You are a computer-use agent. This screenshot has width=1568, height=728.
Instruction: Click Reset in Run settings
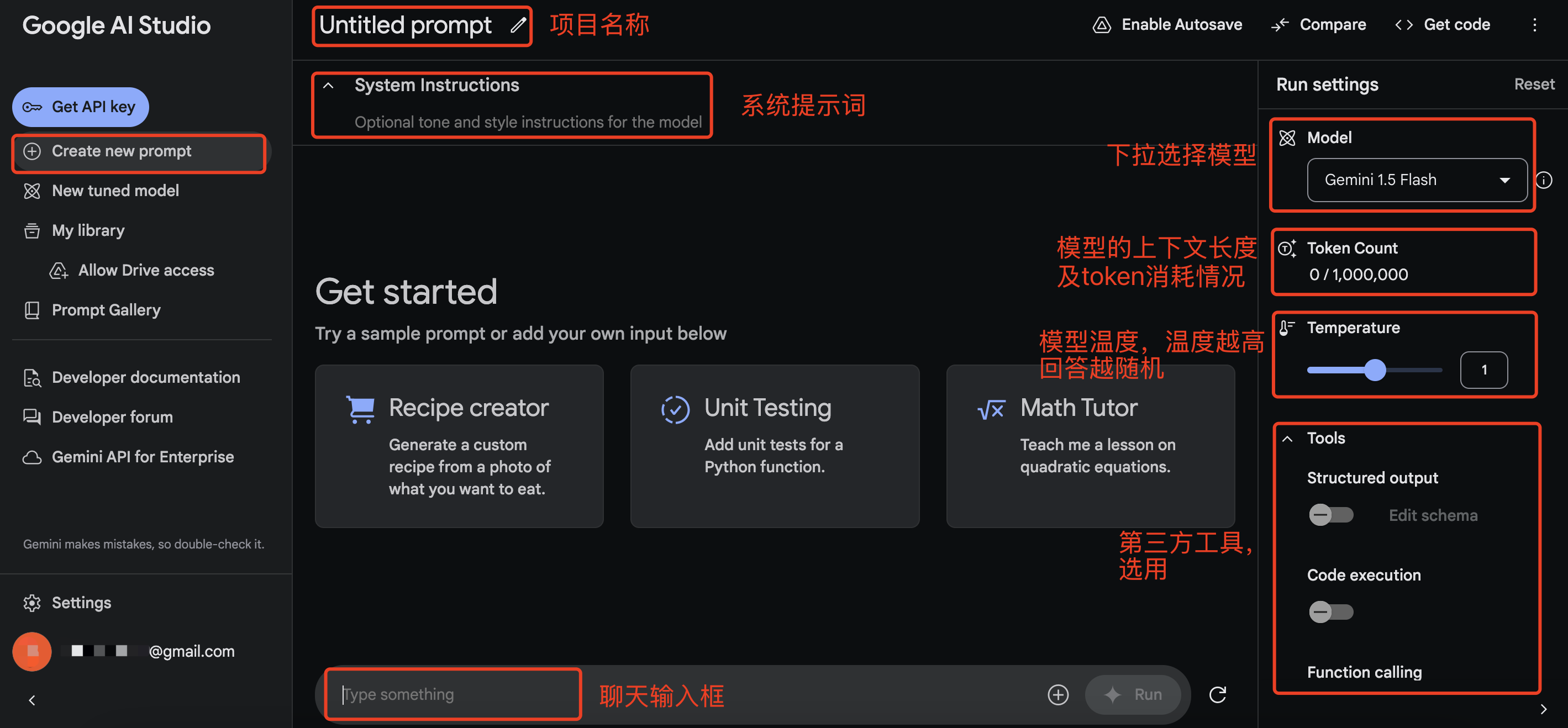click(1533, 84)
